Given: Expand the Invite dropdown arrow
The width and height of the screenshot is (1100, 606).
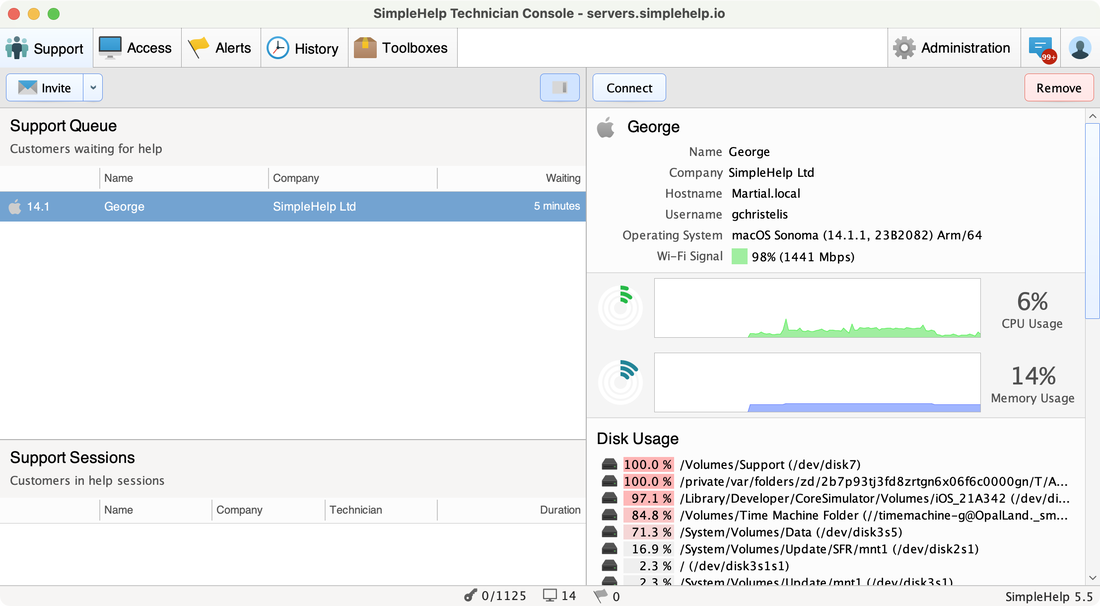Looking at the screenshot, I should (93, 88).
